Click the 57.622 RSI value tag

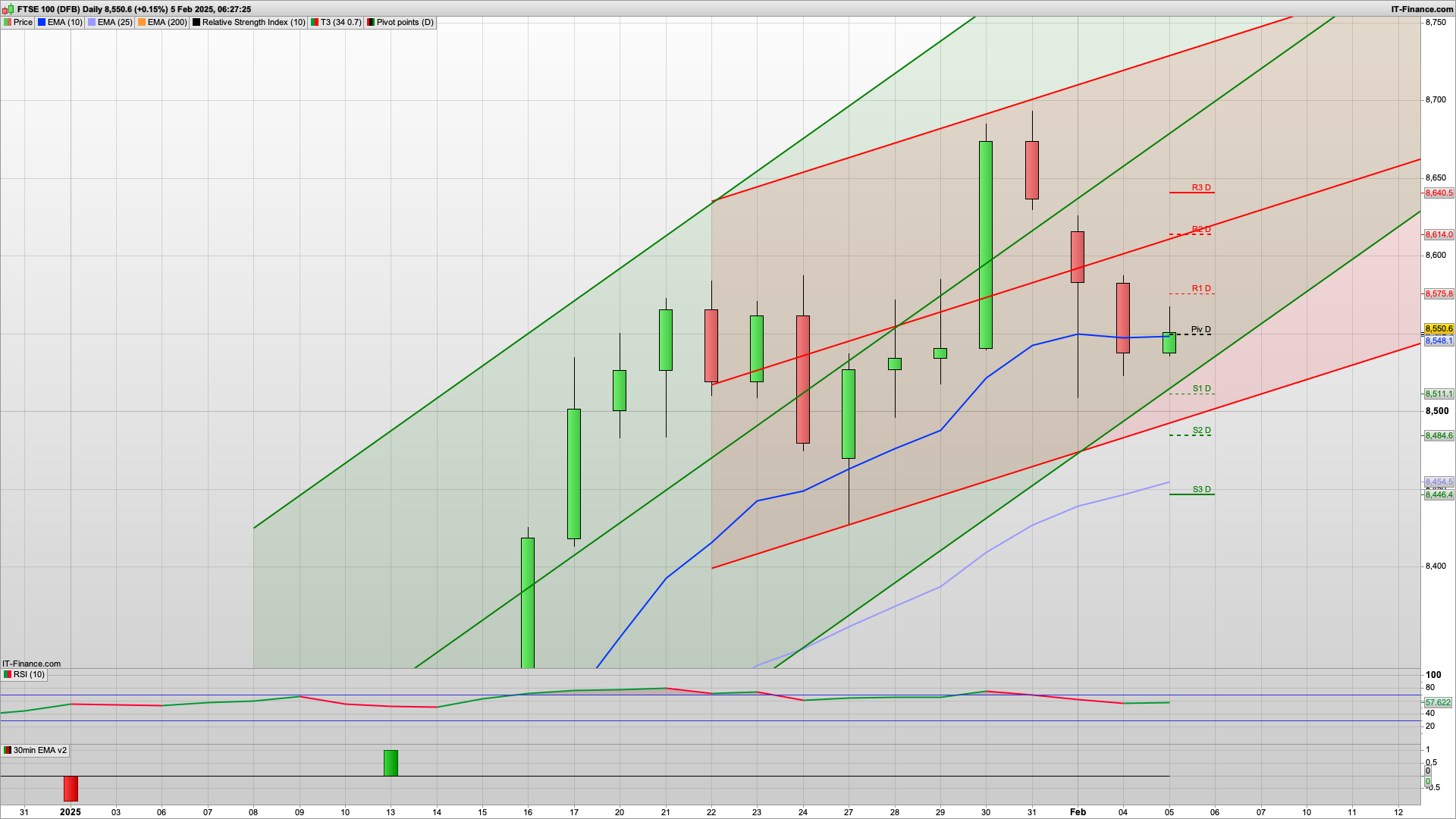click(1438, 703)
